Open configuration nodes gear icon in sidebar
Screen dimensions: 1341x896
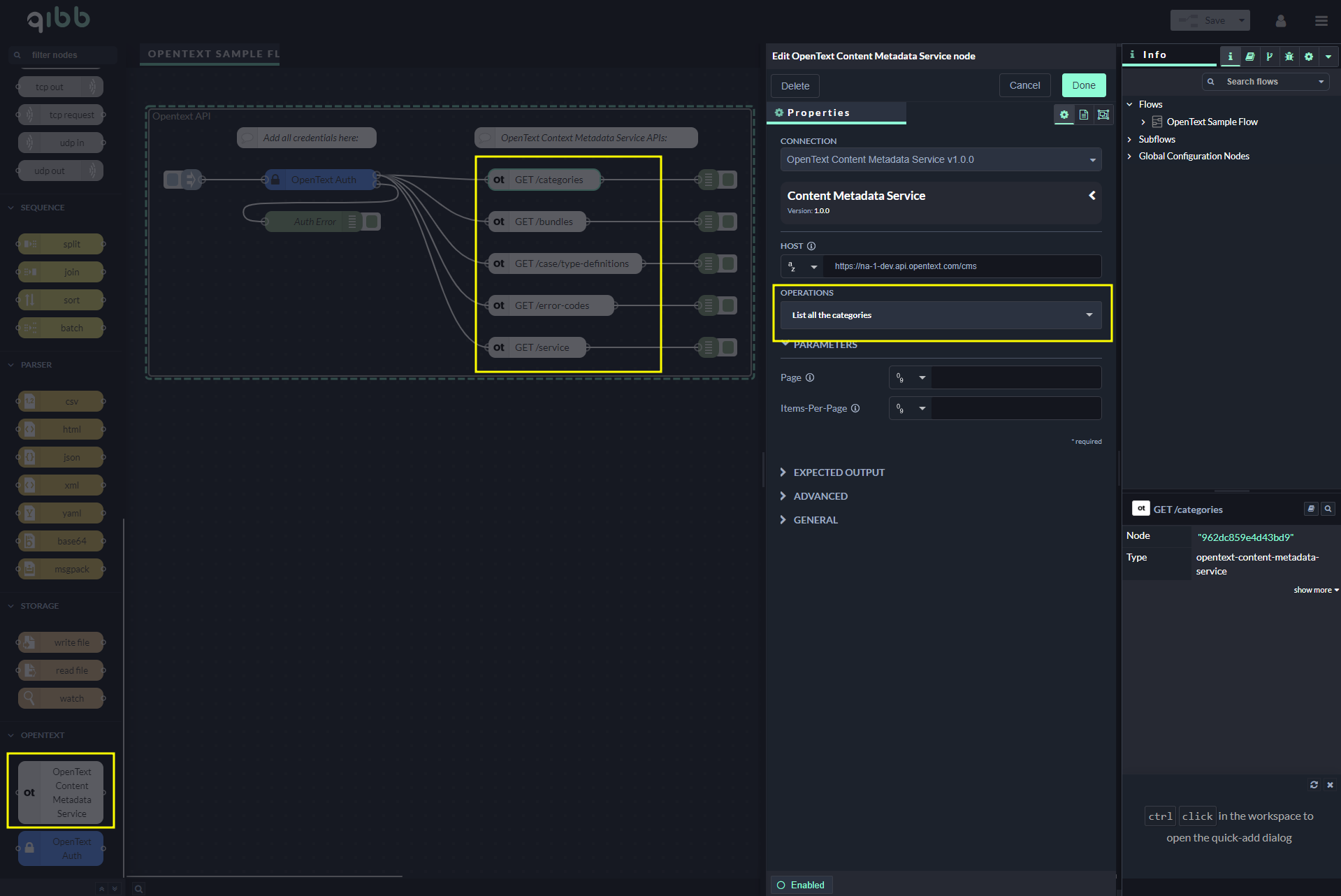point(1309,57)
